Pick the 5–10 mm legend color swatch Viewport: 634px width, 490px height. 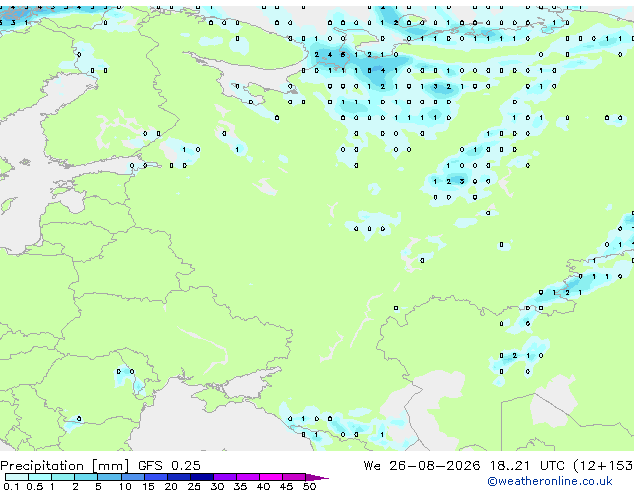109,477
